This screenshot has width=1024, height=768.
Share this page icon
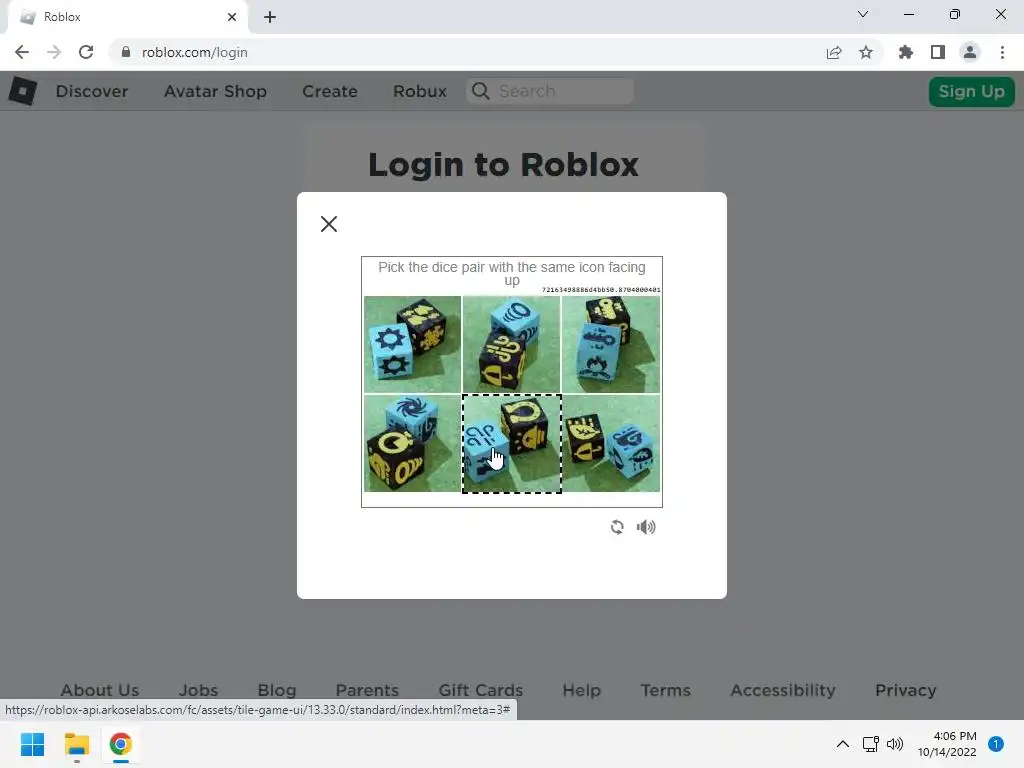click(834, 52)
